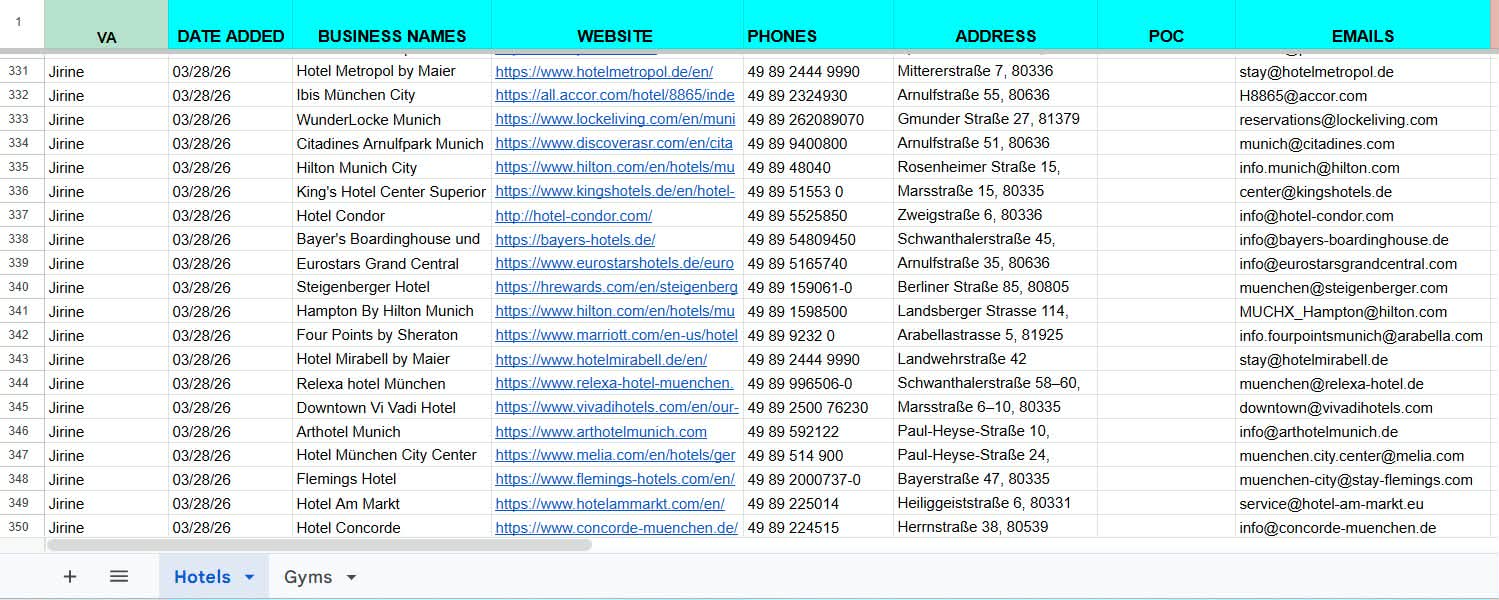
Task: Select Jirine VA cell in row 345
Action: point(107,407)
